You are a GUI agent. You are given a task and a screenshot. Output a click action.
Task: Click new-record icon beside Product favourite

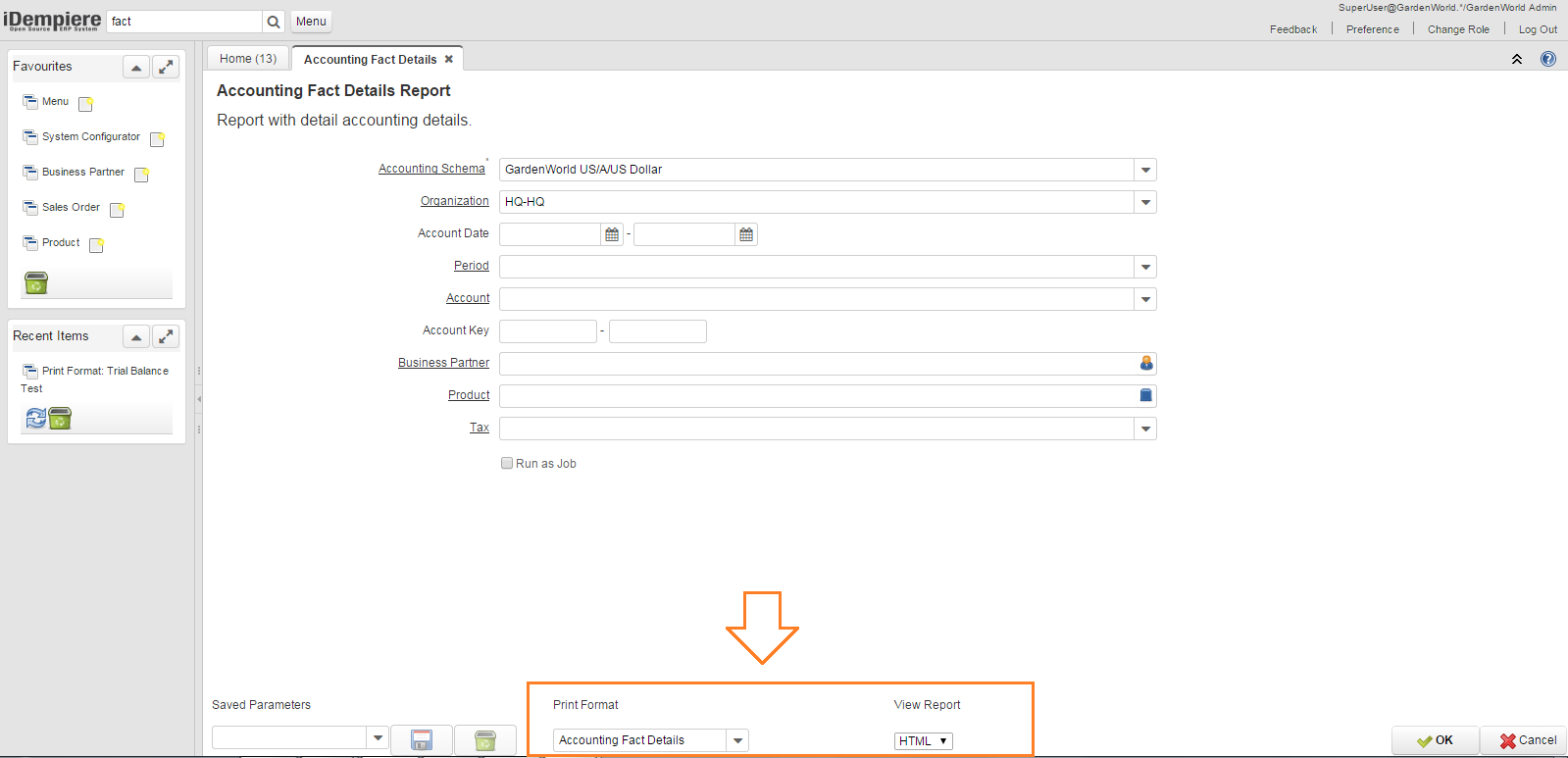tap(96, 245)
